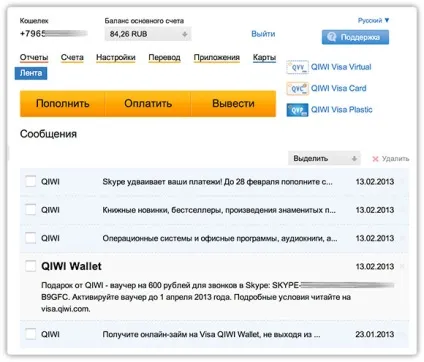424x362 pixels.
Task: Click the Поддержка support button
Action: click(x=355, y=37)
